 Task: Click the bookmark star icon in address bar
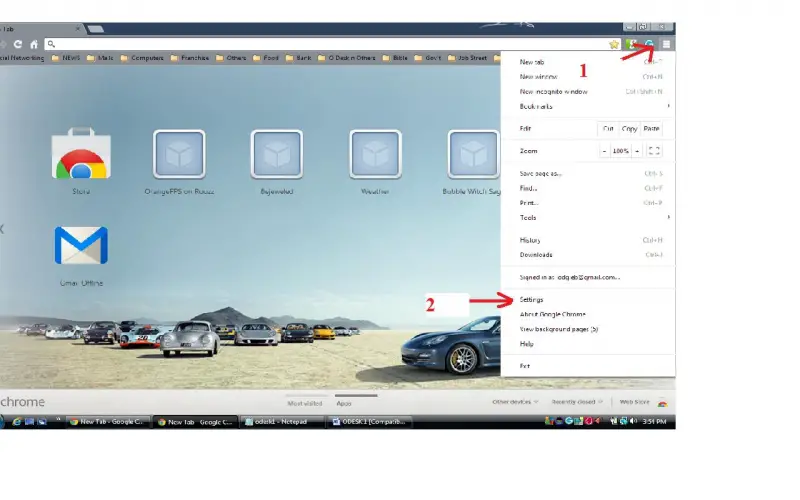coord(614,44)
